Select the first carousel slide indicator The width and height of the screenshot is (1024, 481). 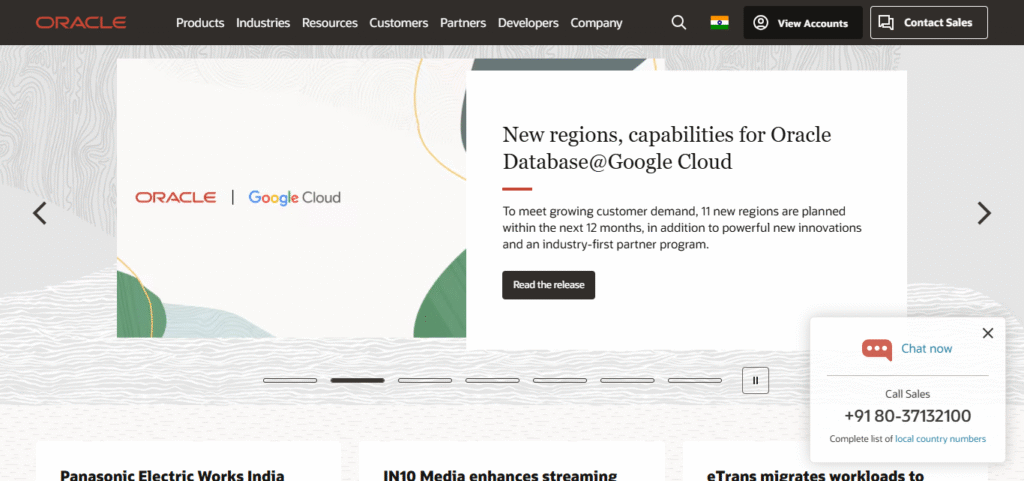pyautogui.click(x=290, y=380)
